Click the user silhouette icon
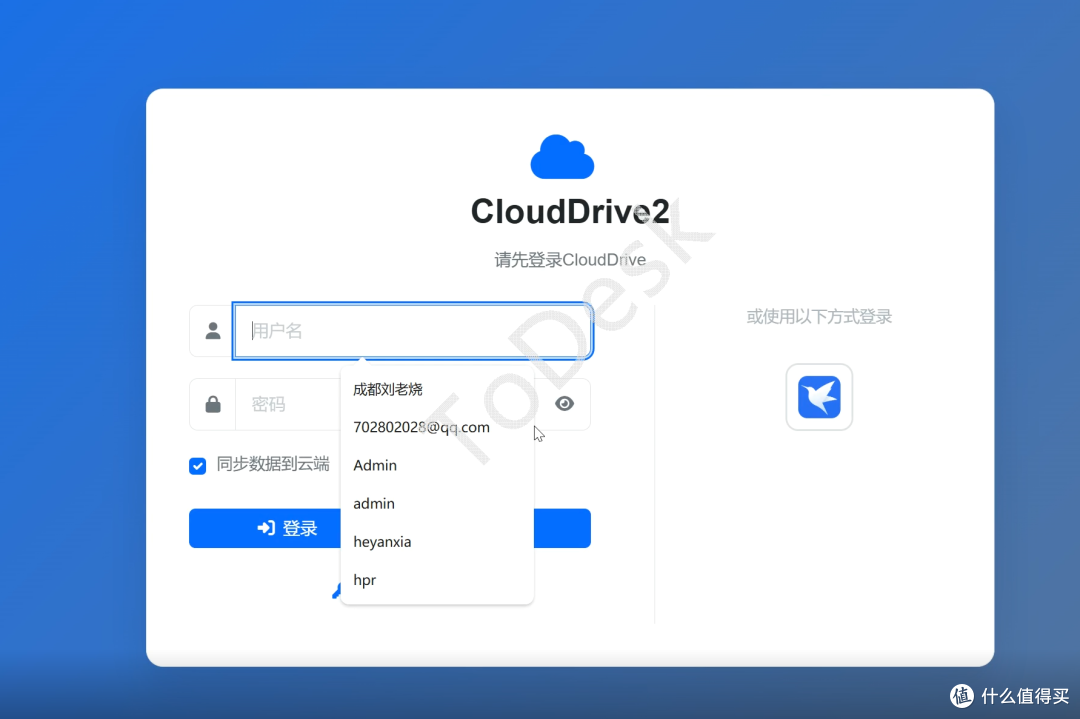1080x719 pixels. pyautogui.click(x=213, y=331)
